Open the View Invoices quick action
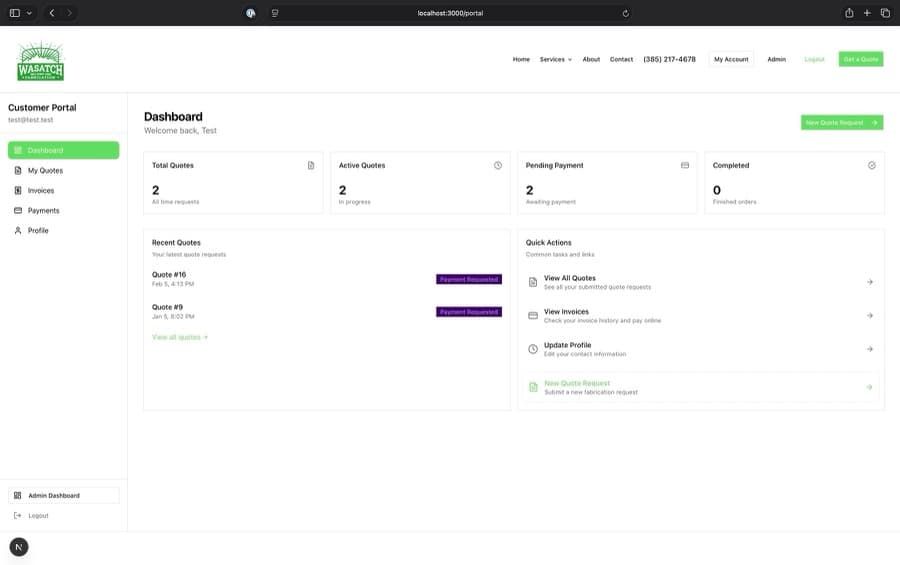This screenshot has height=565, width=900. (x=701, y=316)
